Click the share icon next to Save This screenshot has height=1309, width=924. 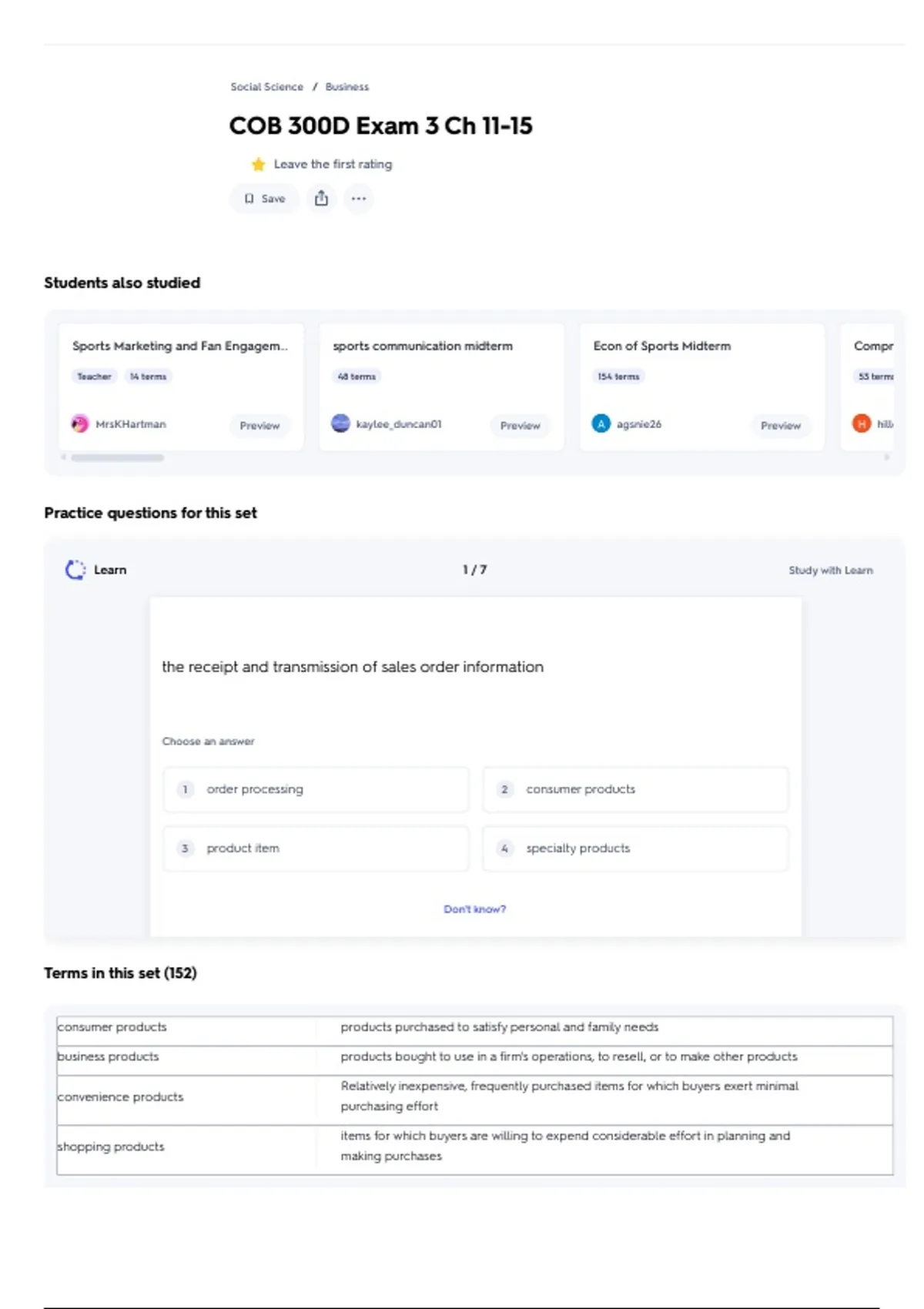point(321,199)
